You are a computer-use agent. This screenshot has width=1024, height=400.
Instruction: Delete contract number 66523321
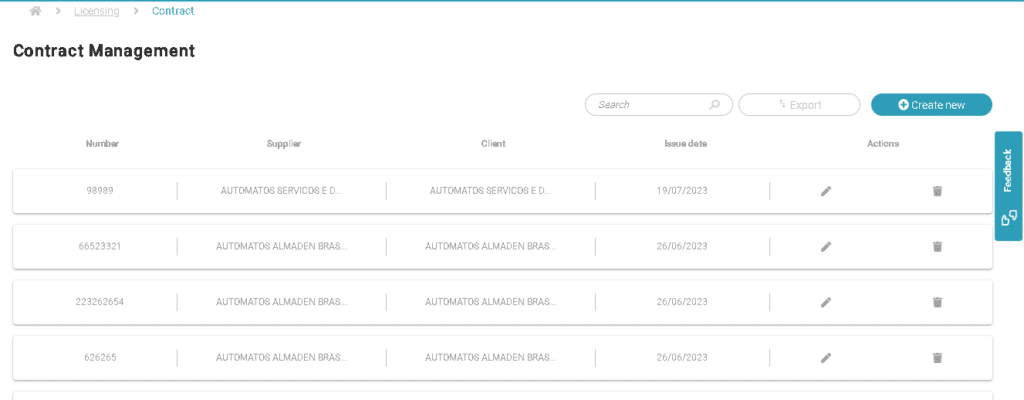(937, 246)
